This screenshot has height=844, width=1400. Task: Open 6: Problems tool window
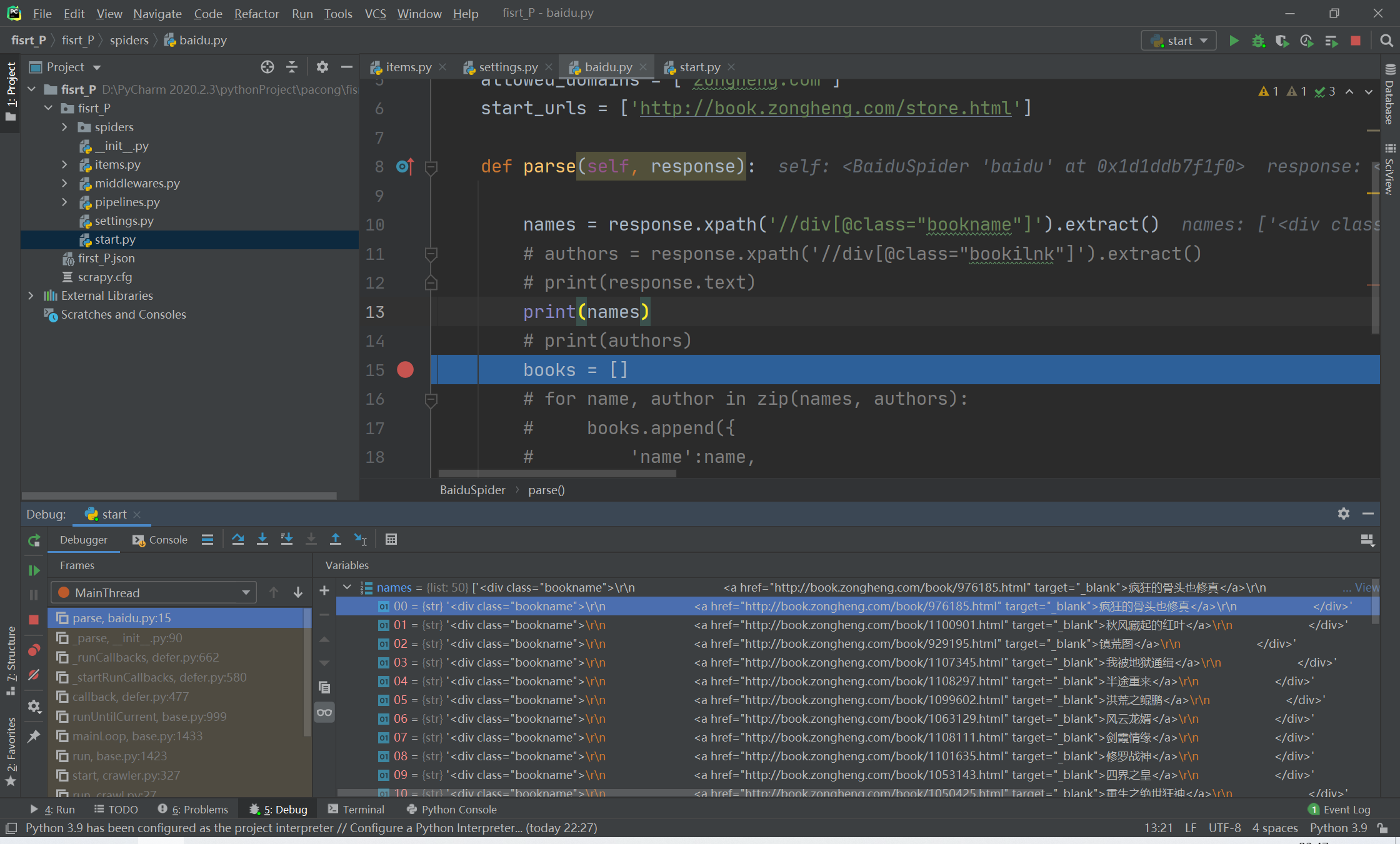[192, 809]
